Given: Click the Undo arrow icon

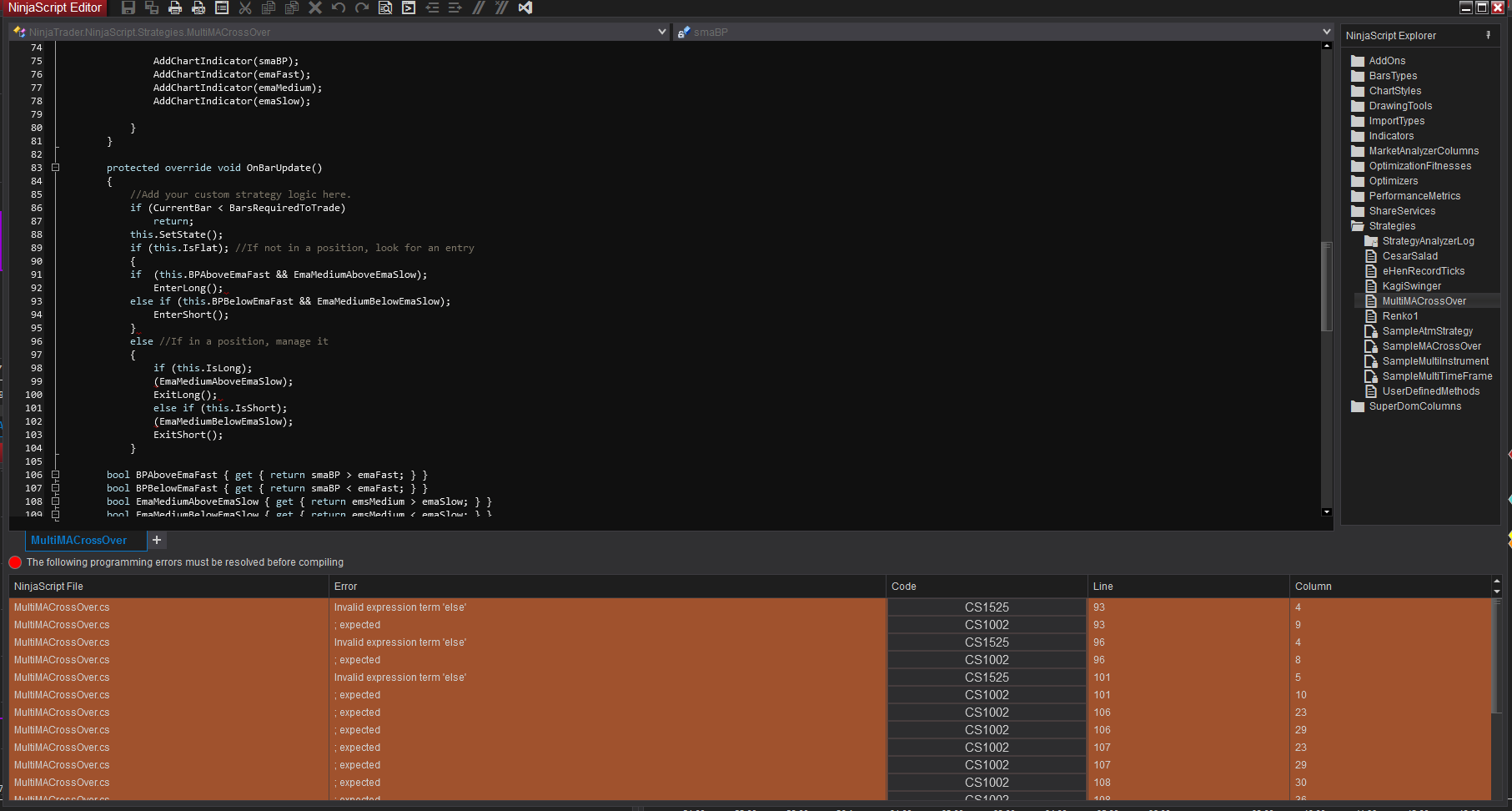Looking at the screenshot, I should [339, 8].
